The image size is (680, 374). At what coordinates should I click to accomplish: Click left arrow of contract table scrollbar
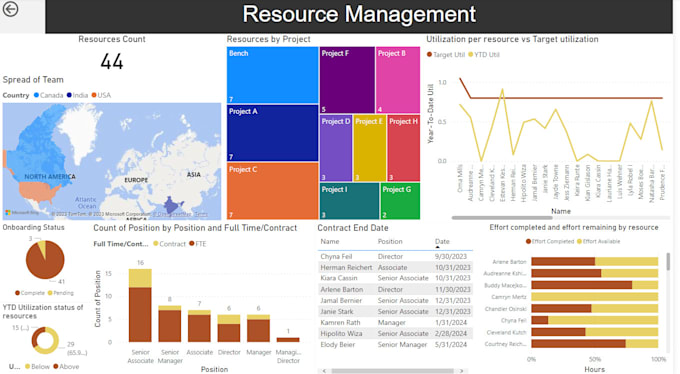click(x=324, y=371)
